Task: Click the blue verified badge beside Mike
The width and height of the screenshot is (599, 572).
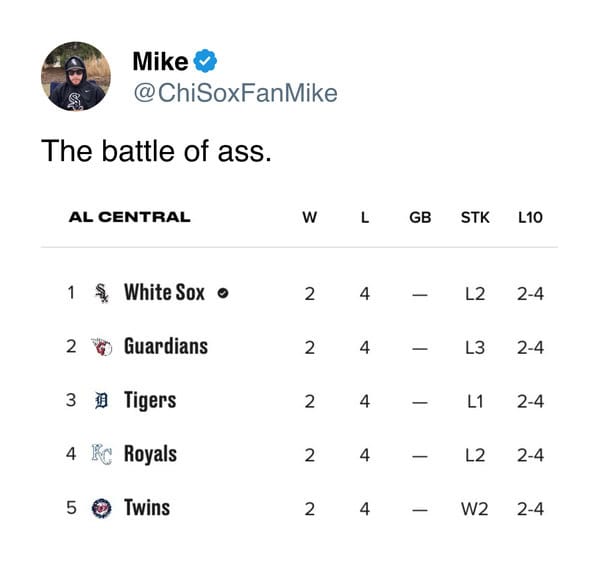Action: [205, 61]
